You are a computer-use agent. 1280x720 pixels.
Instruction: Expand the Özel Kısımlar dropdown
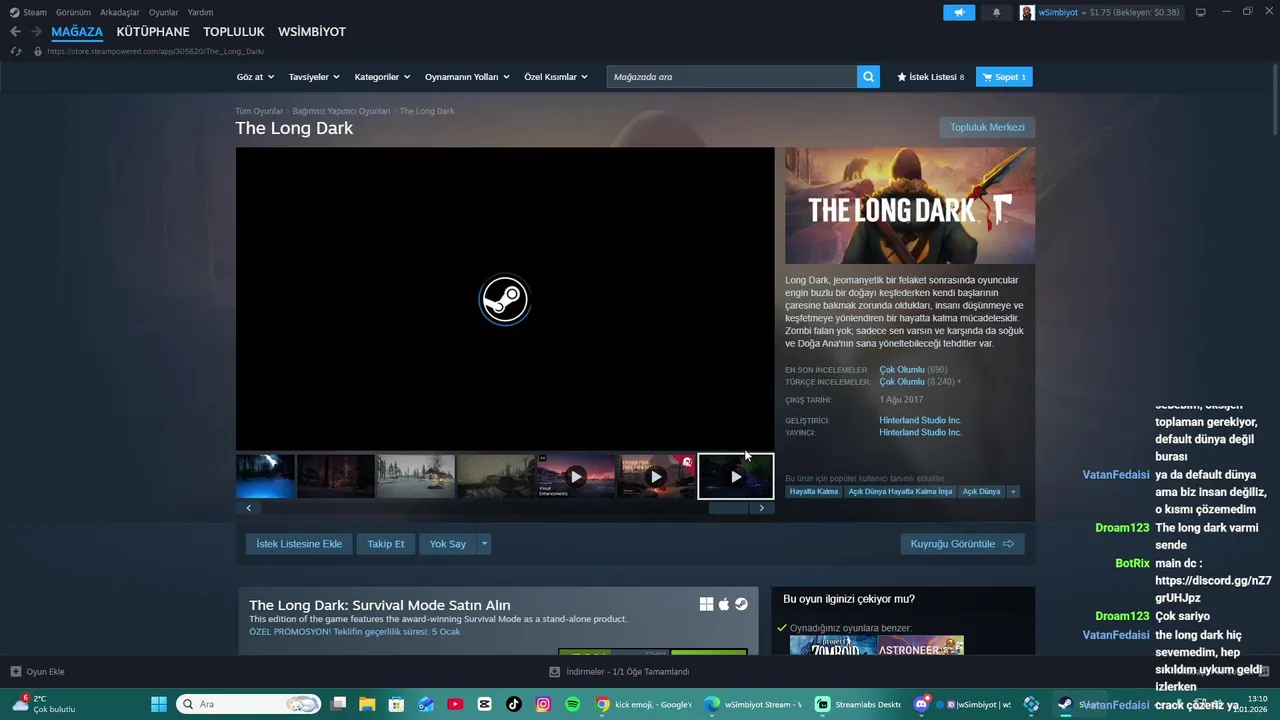(x=556, y=77)
